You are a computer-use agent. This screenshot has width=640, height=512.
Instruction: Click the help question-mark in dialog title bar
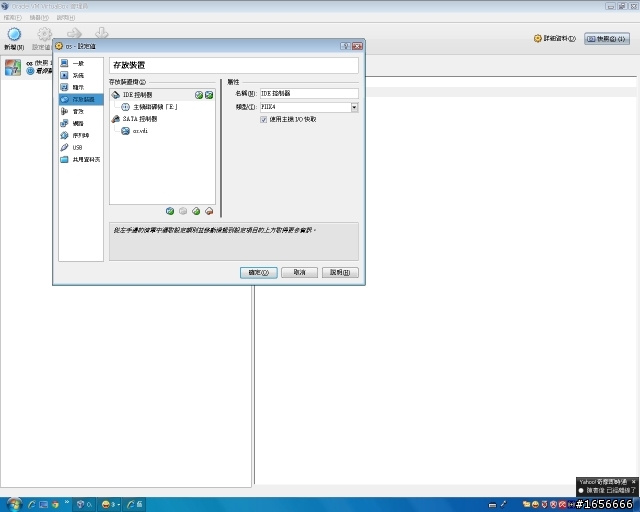click(x=345, y=46)
